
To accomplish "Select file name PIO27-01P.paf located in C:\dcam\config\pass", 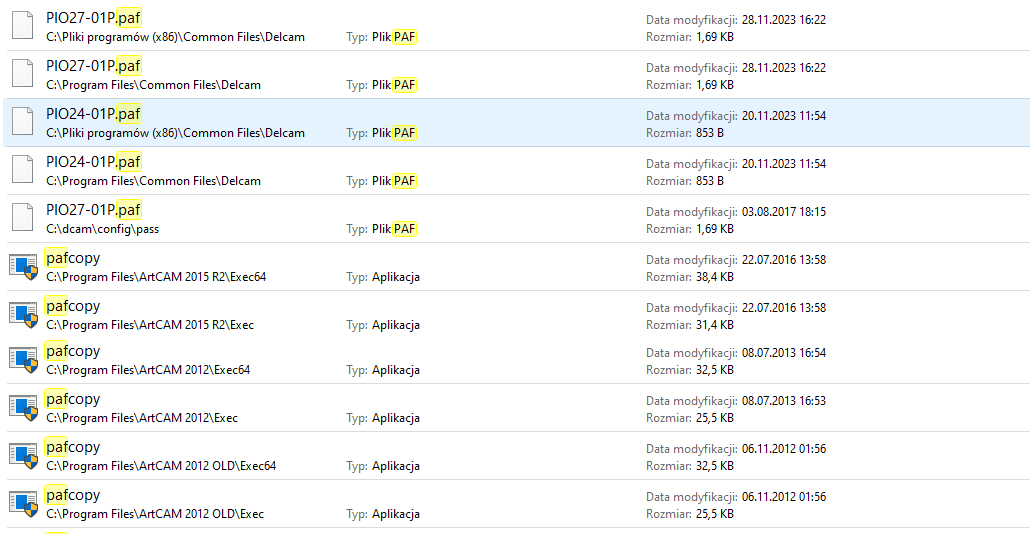I will tap(93, 210).
